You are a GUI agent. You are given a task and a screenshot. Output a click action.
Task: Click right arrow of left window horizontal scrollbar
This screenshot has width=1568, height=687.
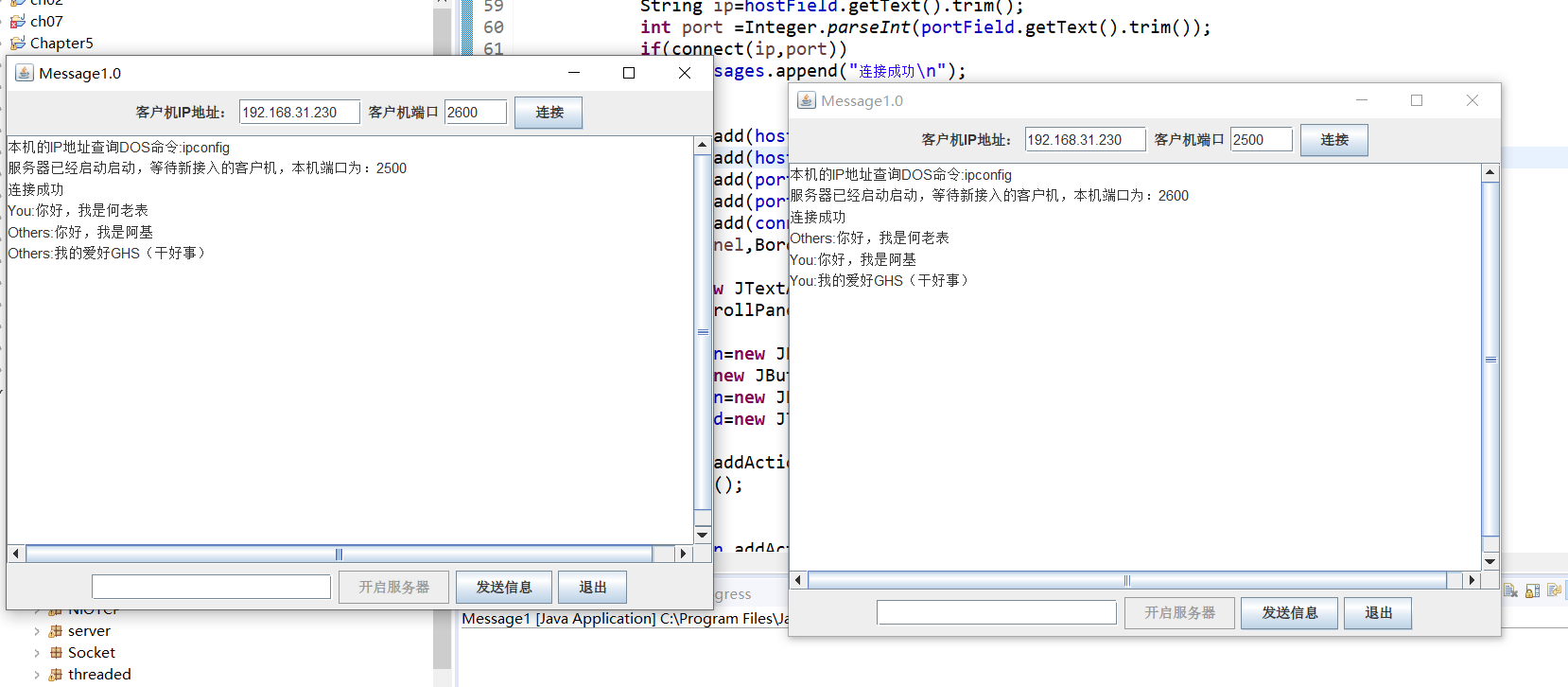click(684, 554)
